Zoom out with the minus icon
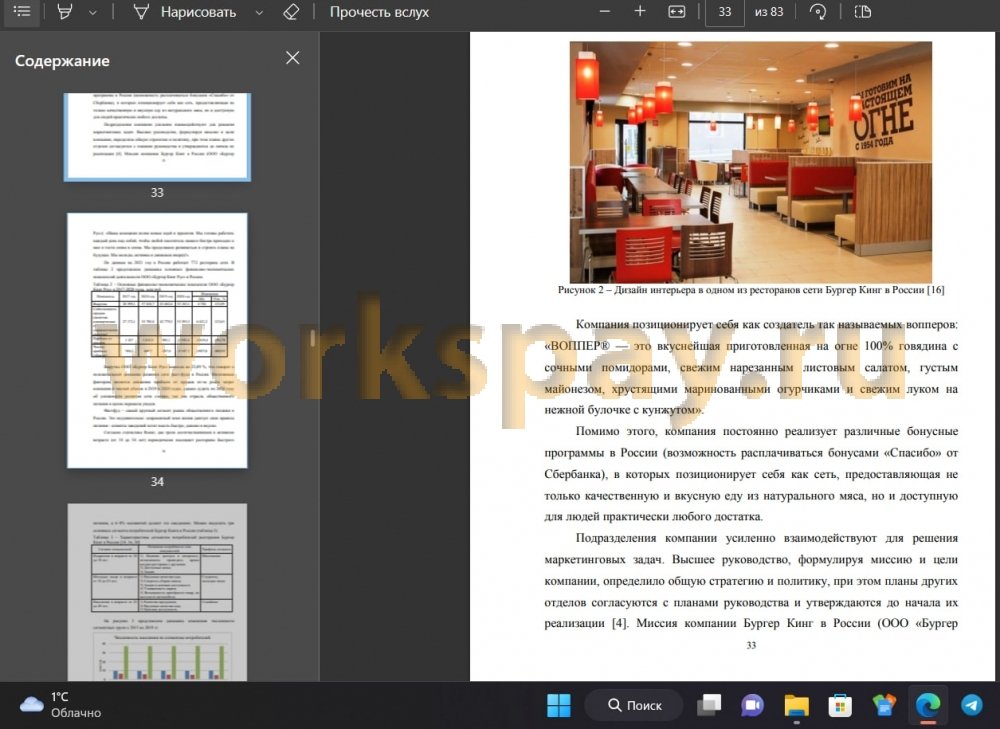 tap(605, 11)
